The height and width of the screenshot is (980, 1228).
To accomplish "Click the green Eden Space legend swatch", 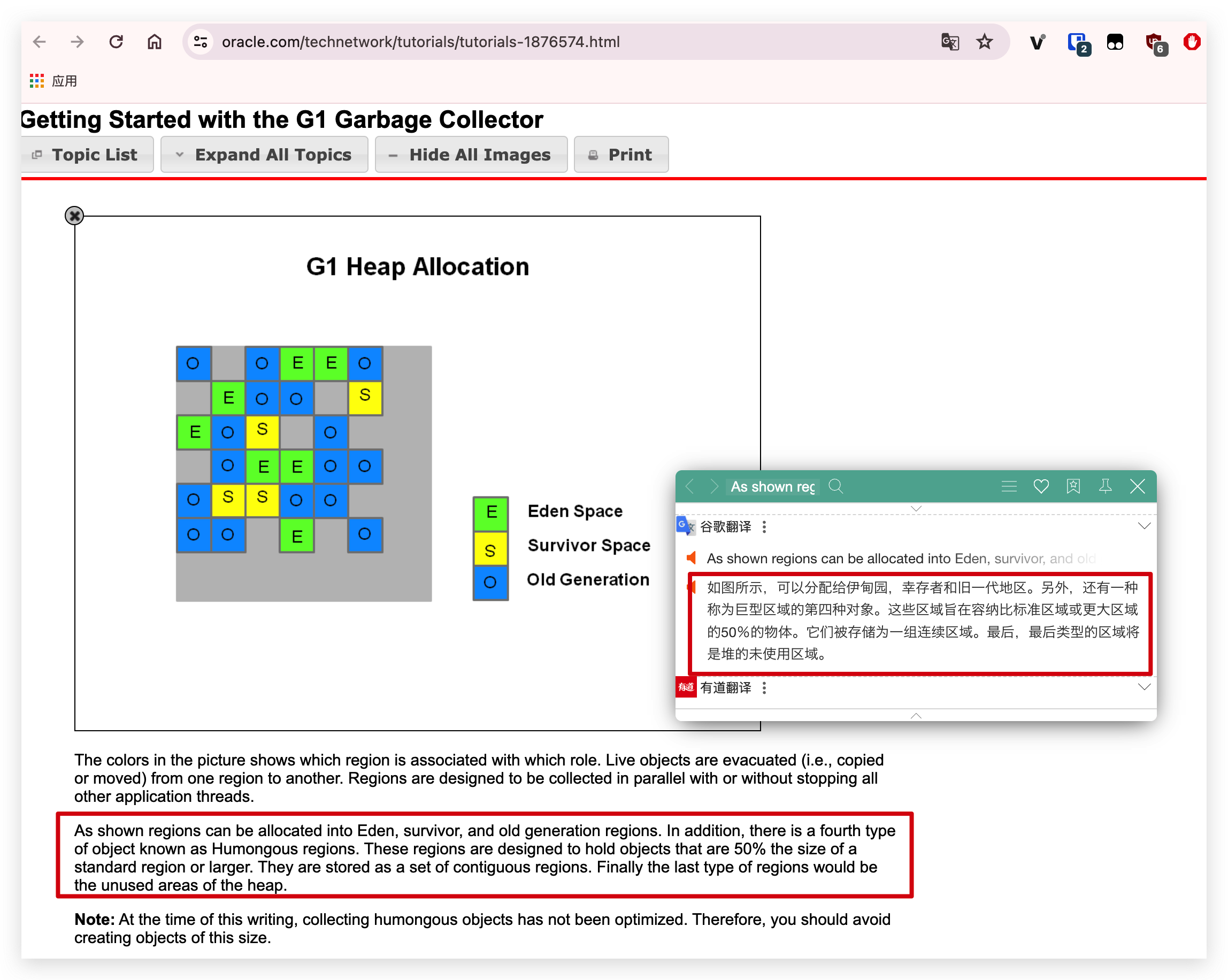I will (x=490, y=513).
